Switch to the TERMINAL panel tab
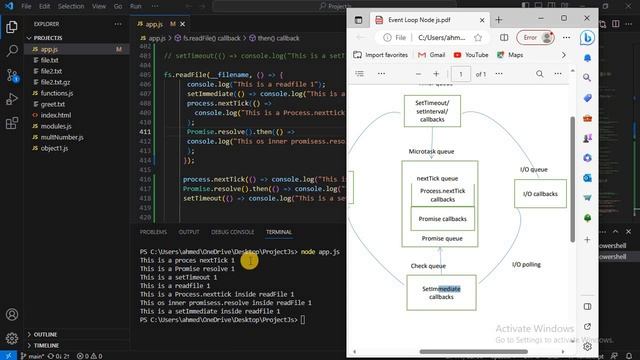The image size is (640, 360). click(x=279, y=232)
